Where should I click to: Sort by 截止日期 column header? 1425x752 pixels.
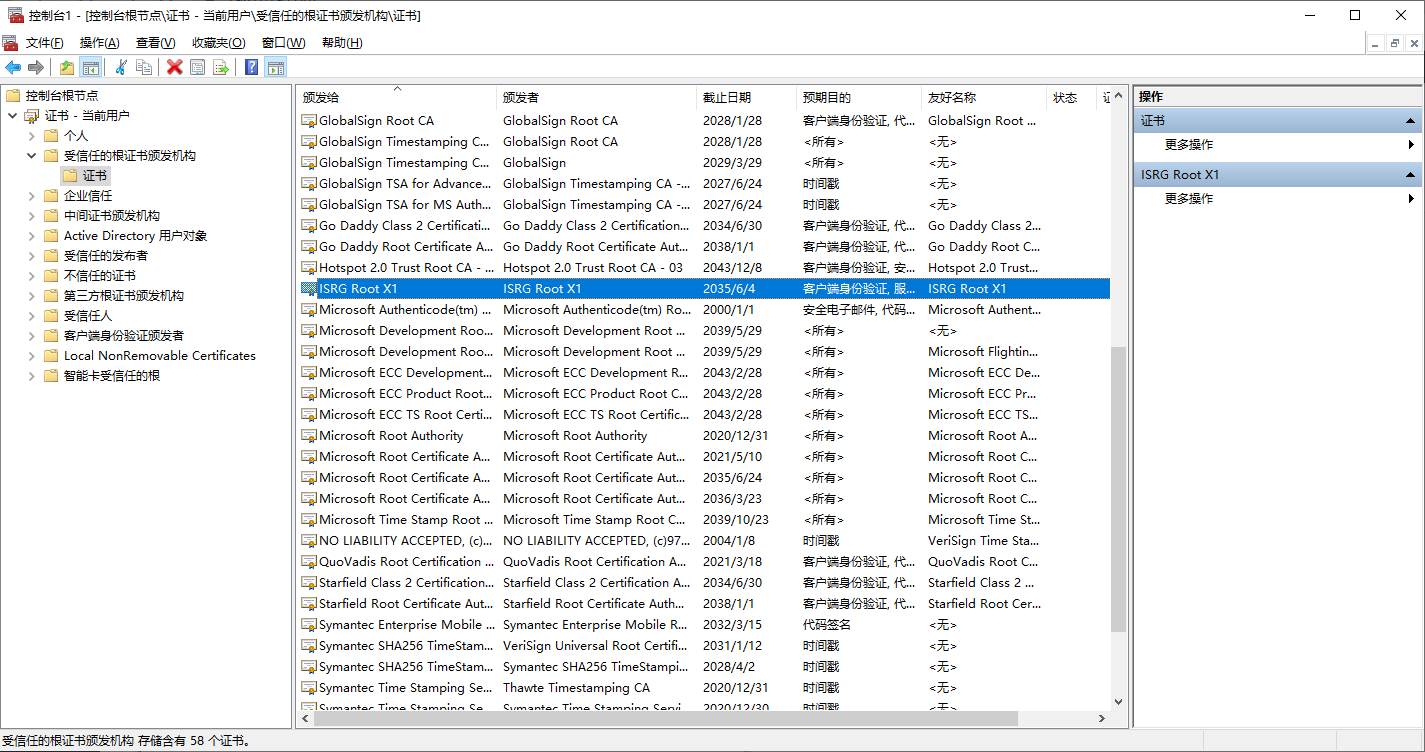(746, 97)
